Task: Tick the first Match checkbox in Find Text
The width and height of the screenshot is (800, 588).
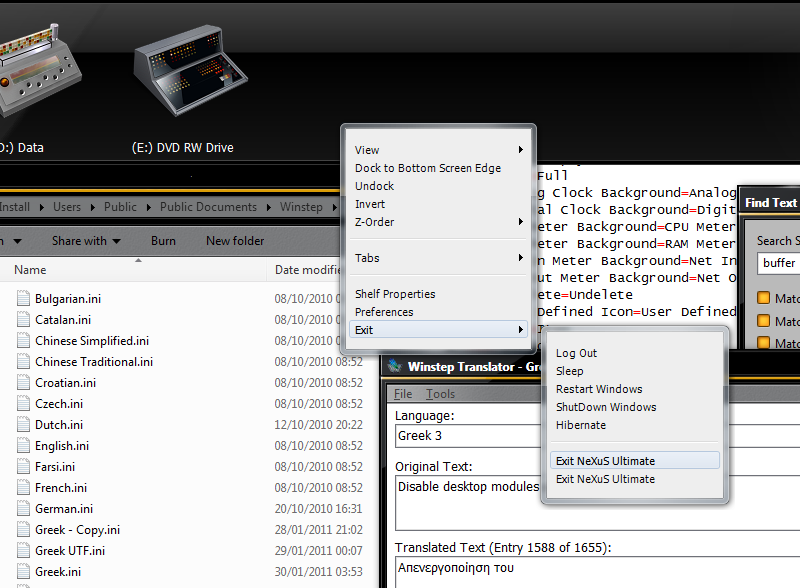Action: pyautogui.click(x=764, y=298)
